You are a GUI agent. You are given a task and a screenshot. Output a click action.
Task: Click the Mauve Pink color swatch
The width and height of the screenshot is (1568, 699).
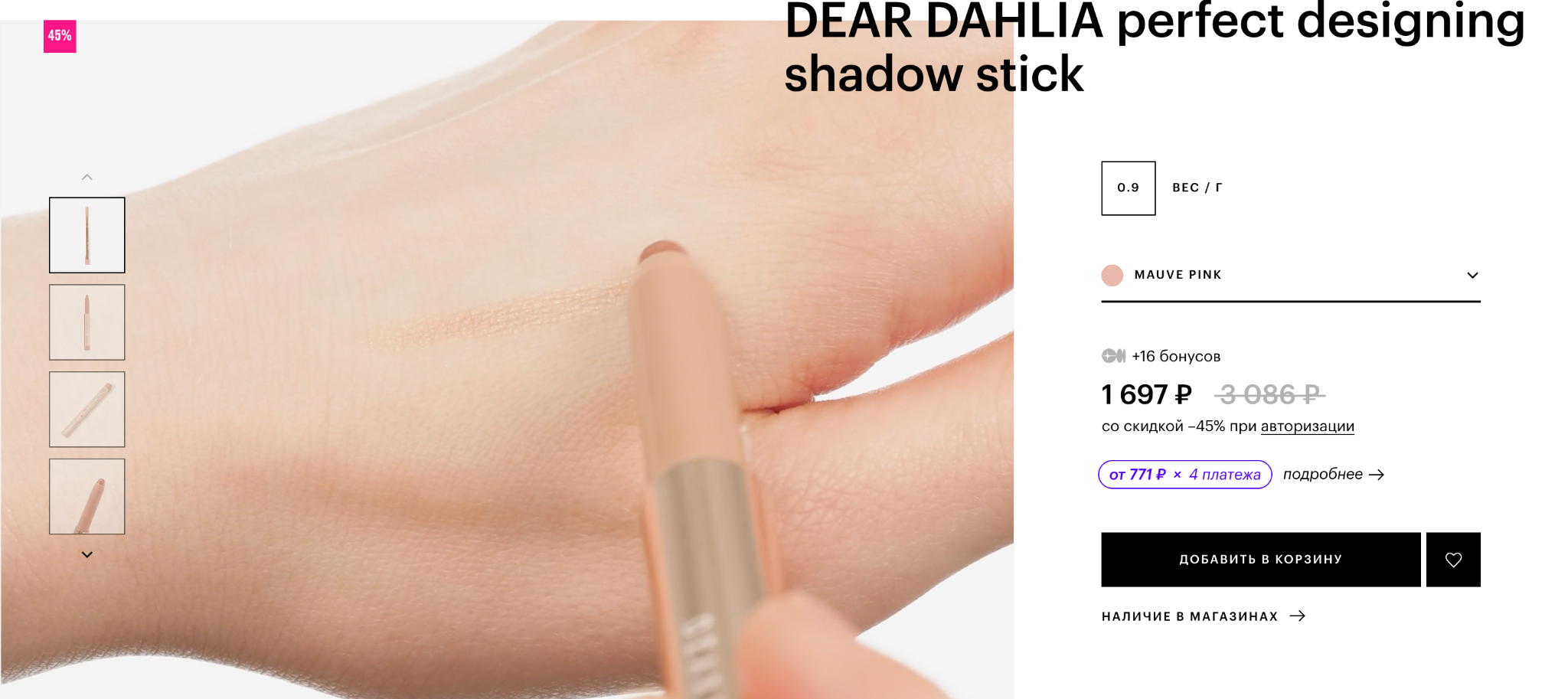point(1112,276)
